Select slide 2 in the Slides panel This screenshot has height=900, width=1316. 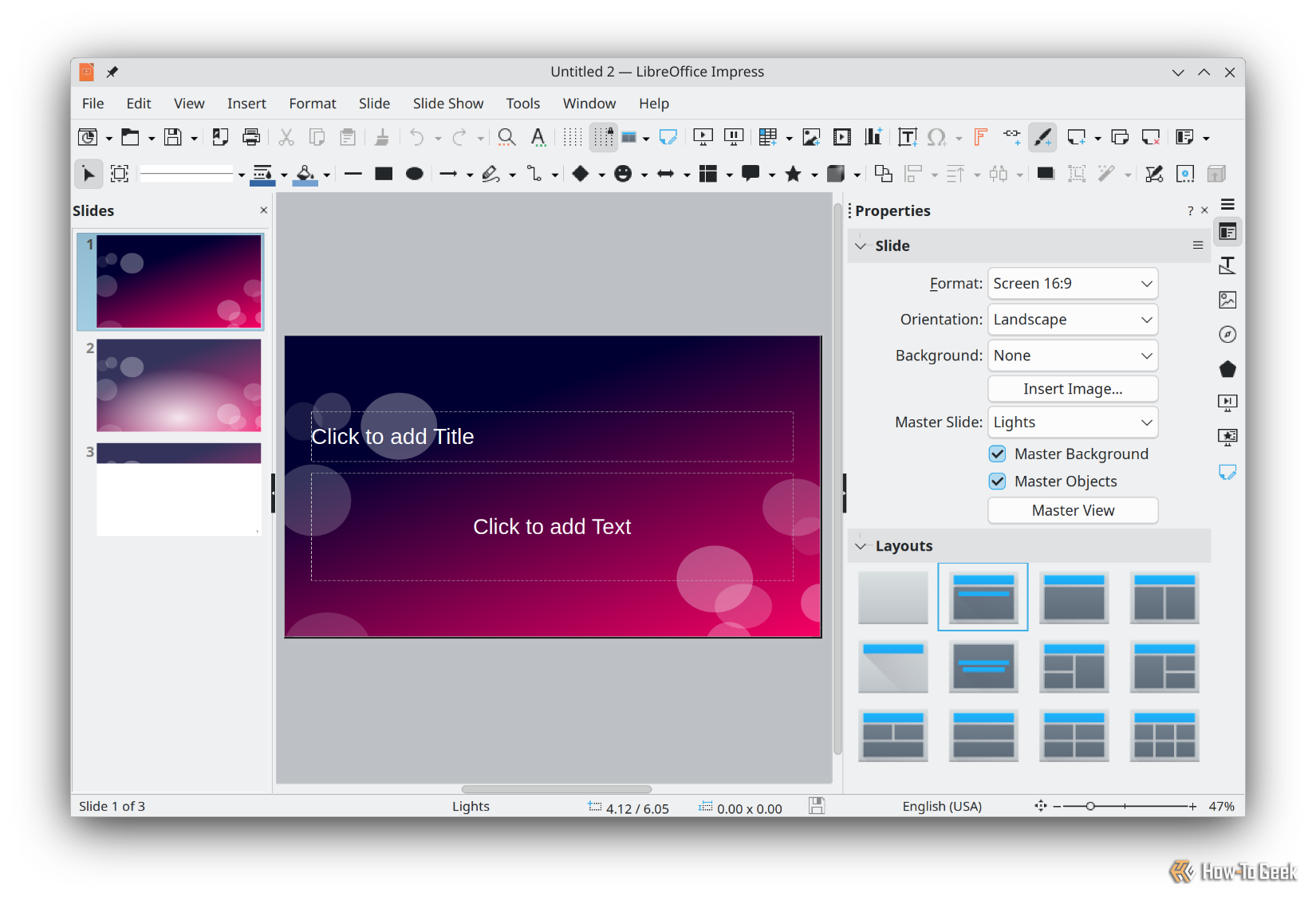click(178, 385)
